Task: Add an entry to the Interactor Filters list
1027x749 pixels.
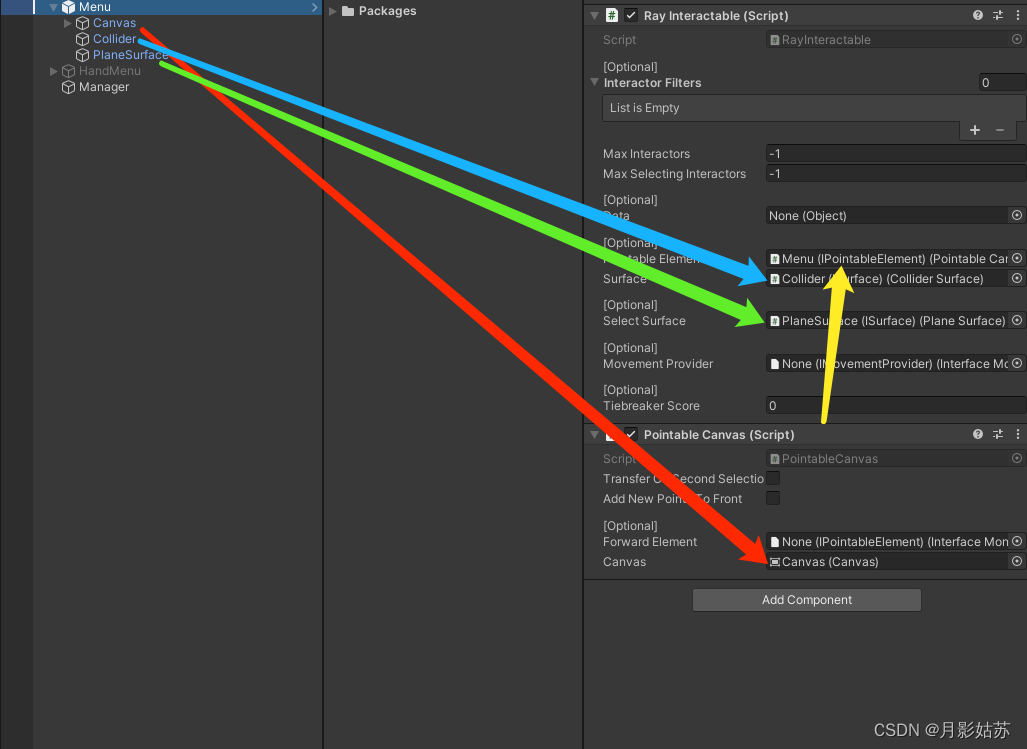Action: pyautogui.click(x=974, y=130)
